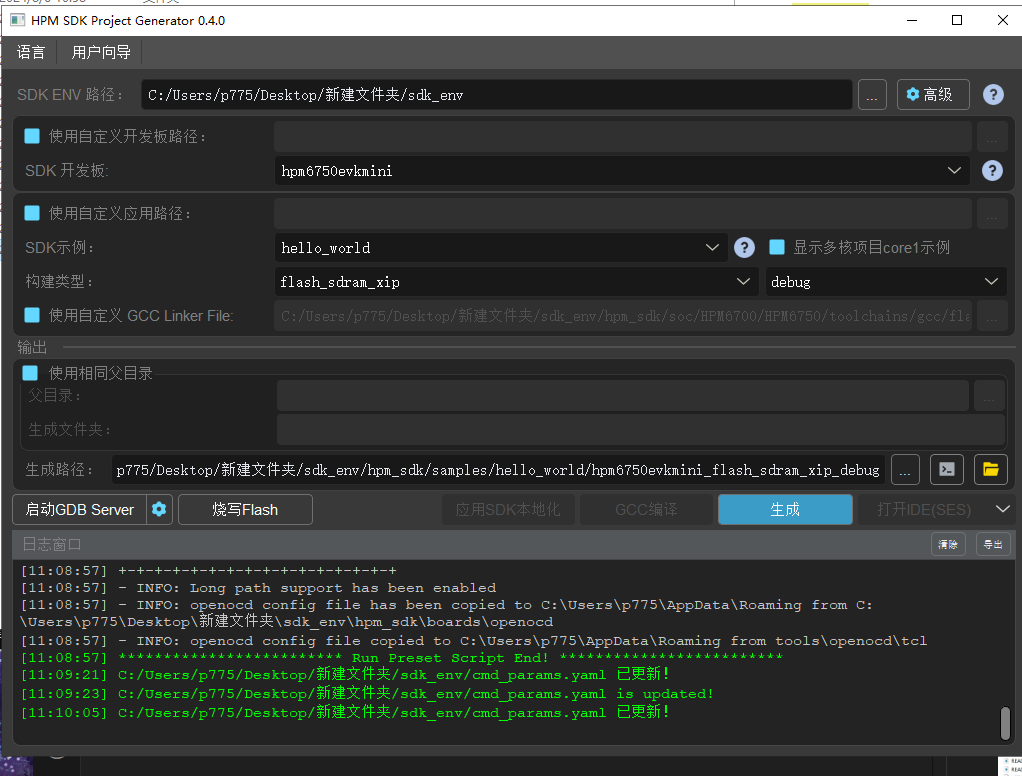Click help icon beside SDK board dropdown
Image resolution: width=1022 pixels, height=776 pixels.
pos(992,171)
